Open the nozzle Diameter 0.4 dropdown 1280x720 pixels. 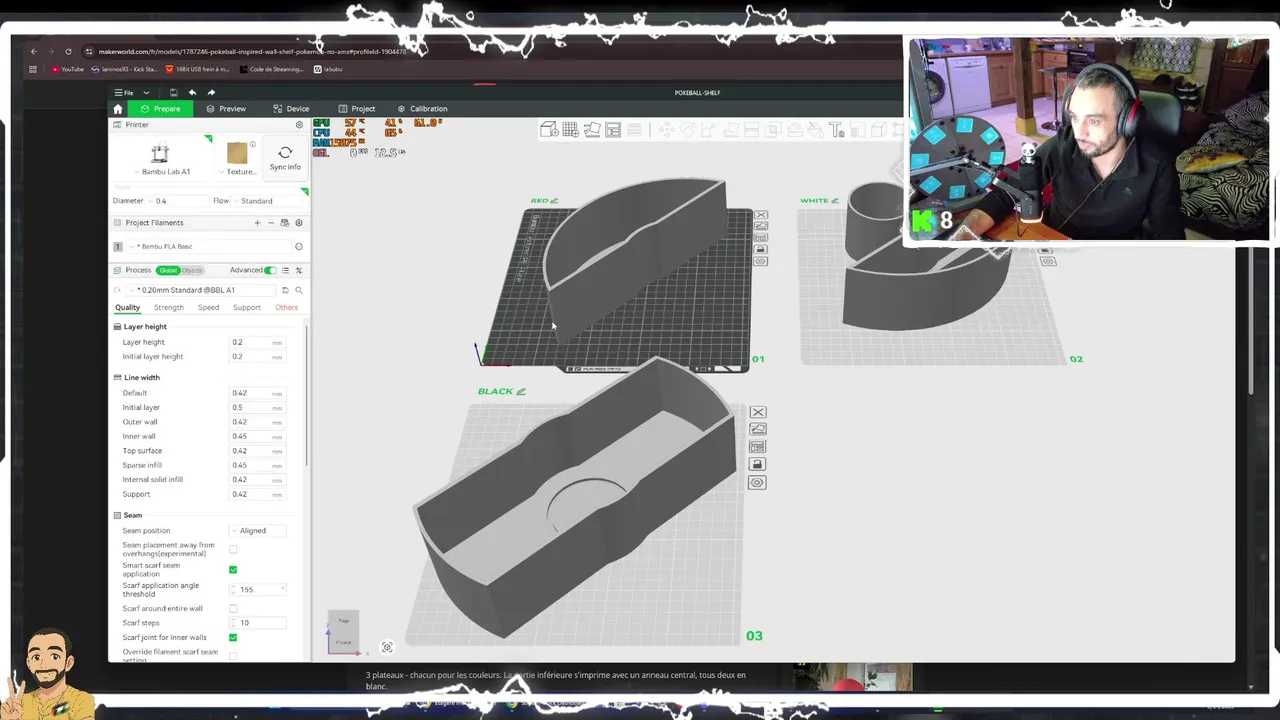click(175, 201)
